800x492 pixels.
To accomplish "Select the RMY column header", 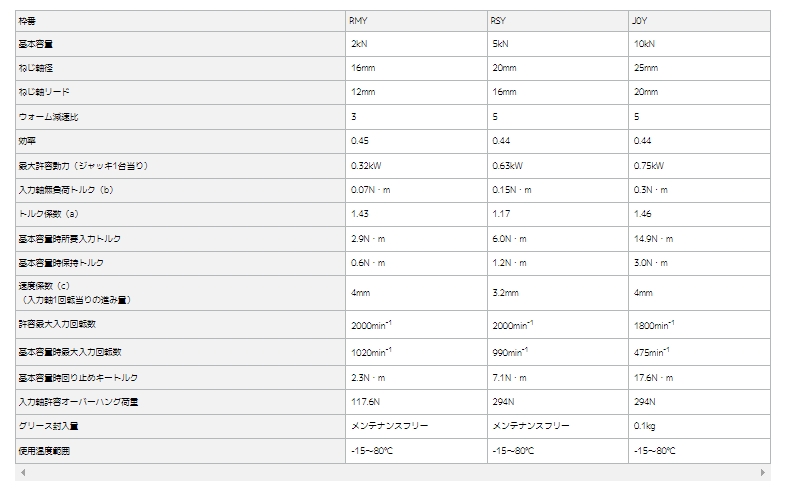I will (358, 20).
